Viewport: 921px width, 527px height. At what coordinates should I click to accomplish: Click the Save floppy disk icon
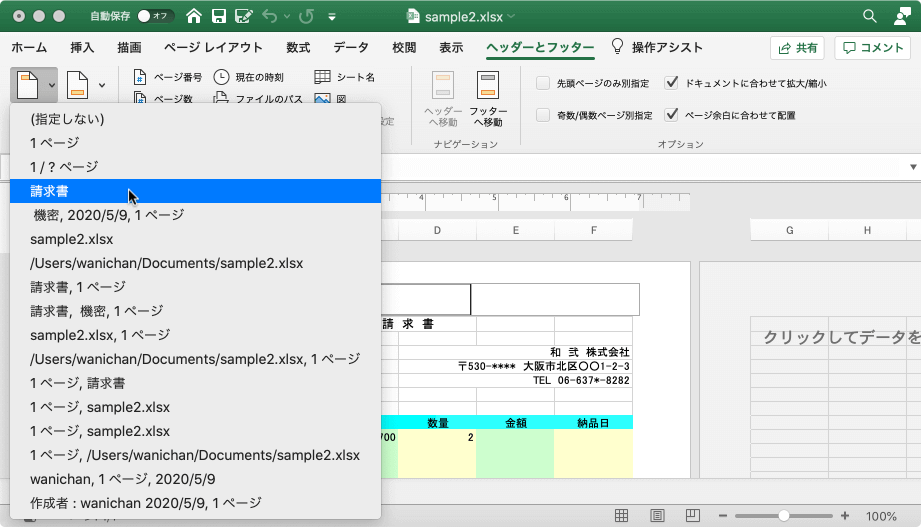pyautogui.click(x=219, y=16)
